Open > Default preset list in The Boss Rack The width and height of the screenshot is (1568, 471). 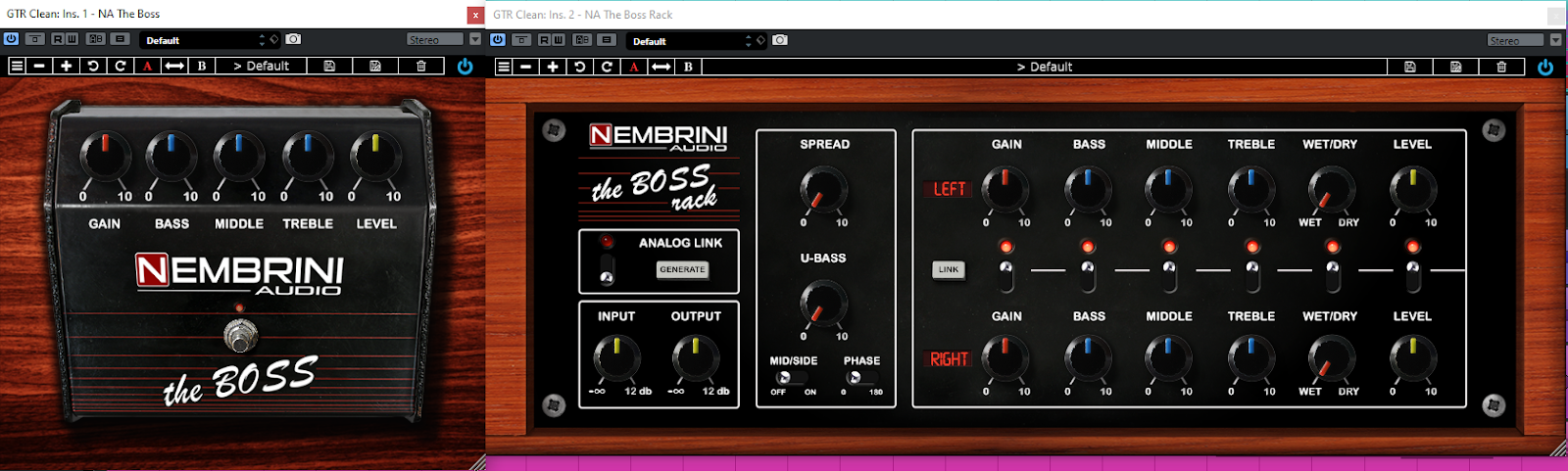(x=1045, y=67)
